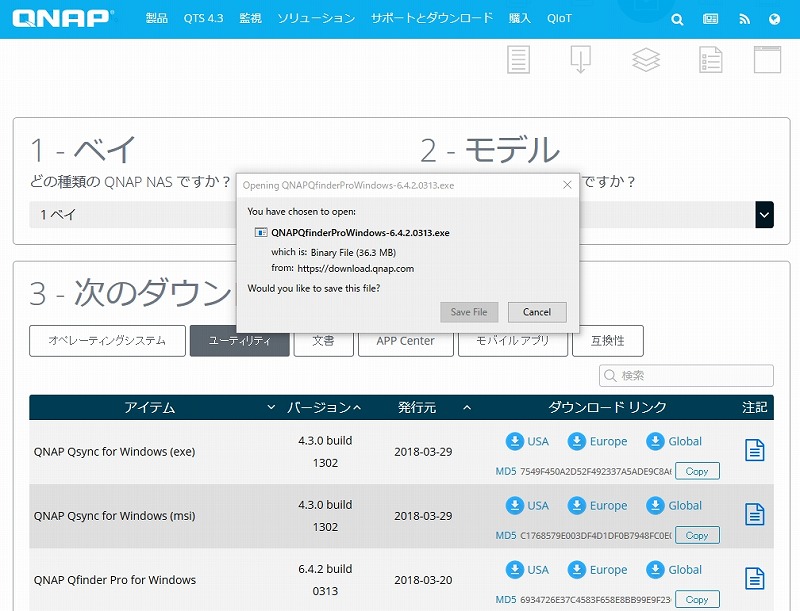The height and width of the screenshot is (611, 800).
Task: Expand the model dropdown arrow
Action: coord(764,215)
